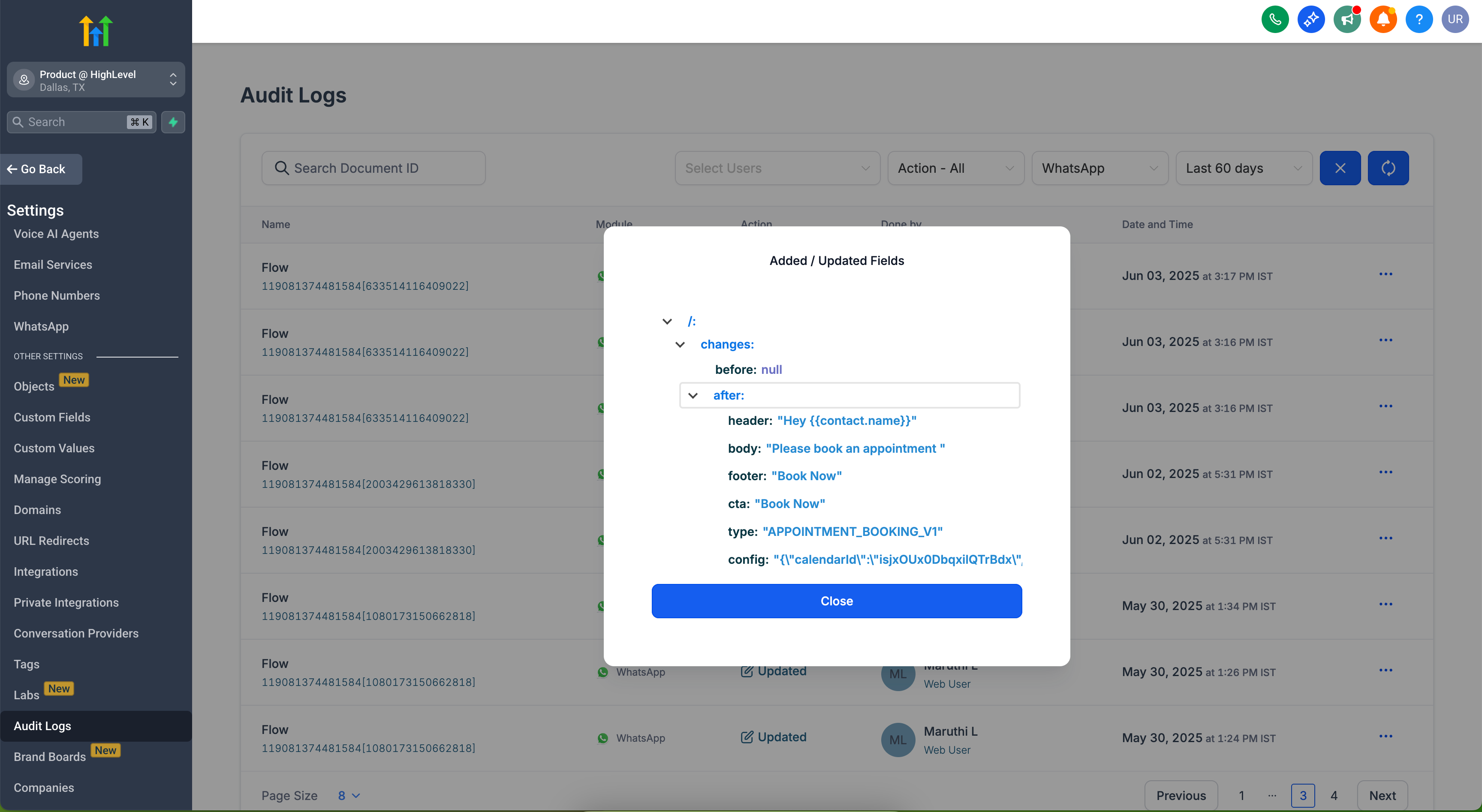Open Private Integrations settings

click(x=66, y=603)
